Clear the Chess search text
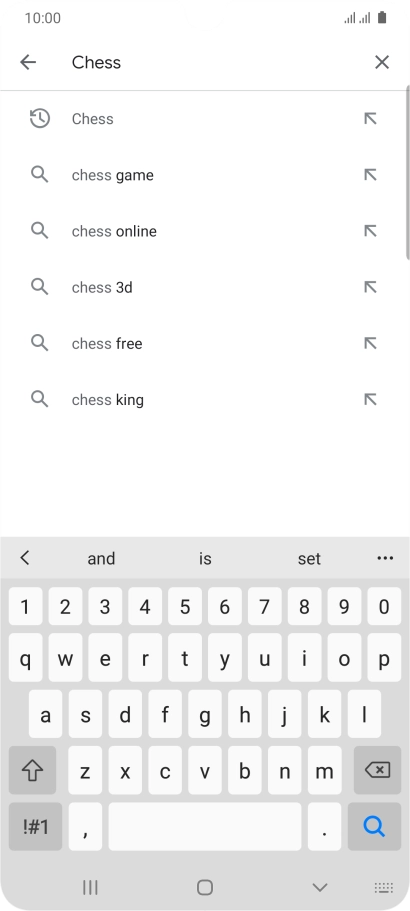 coord(382,62)
